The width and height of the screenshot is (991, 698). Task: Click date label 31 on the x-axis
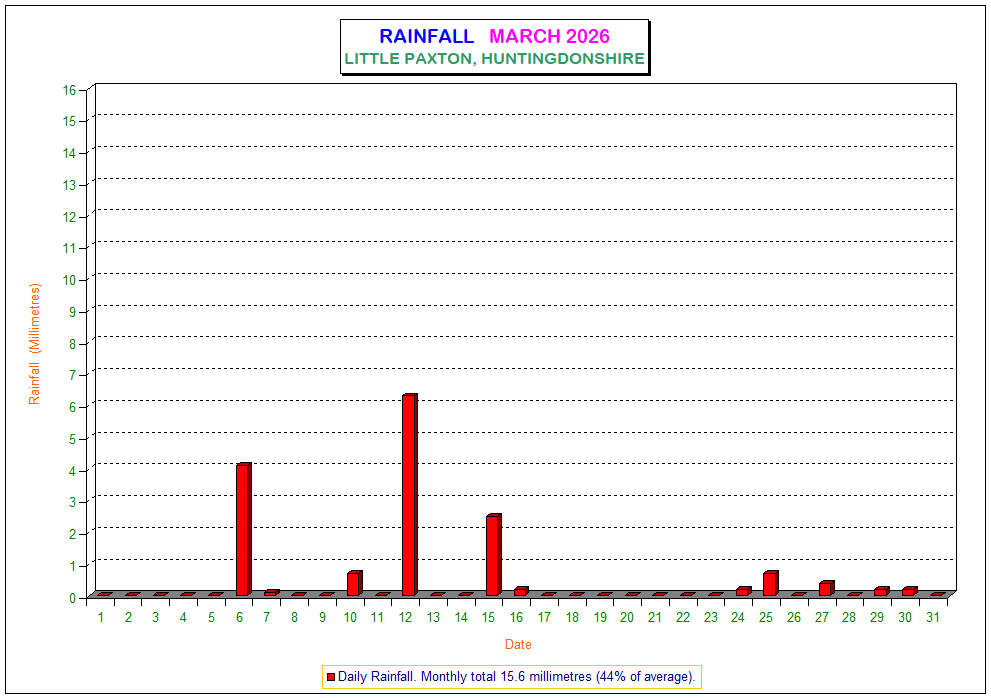click(933, 618)
